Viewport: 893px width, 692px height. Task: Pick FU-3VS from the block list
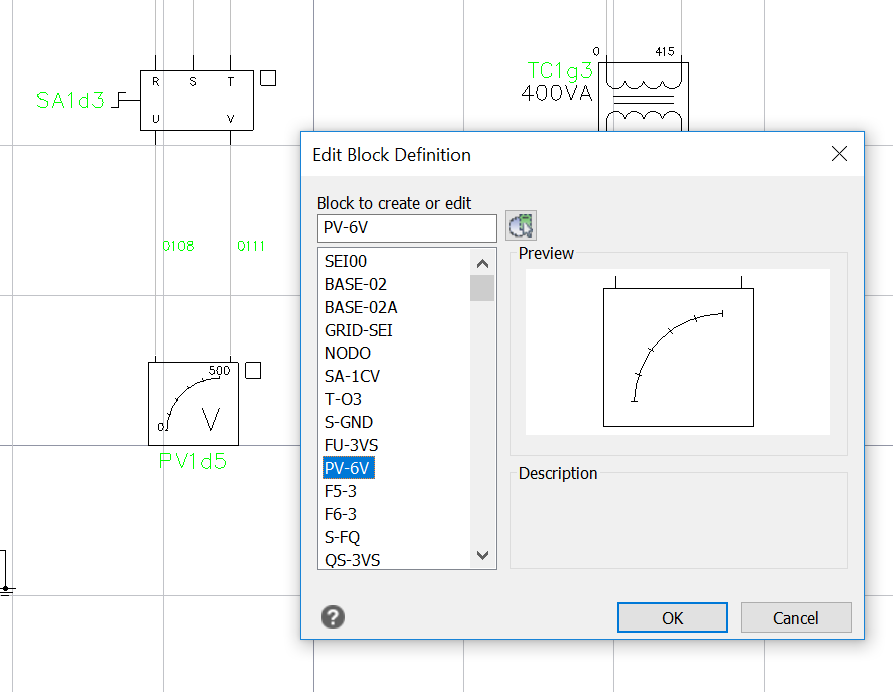[351, 445]
